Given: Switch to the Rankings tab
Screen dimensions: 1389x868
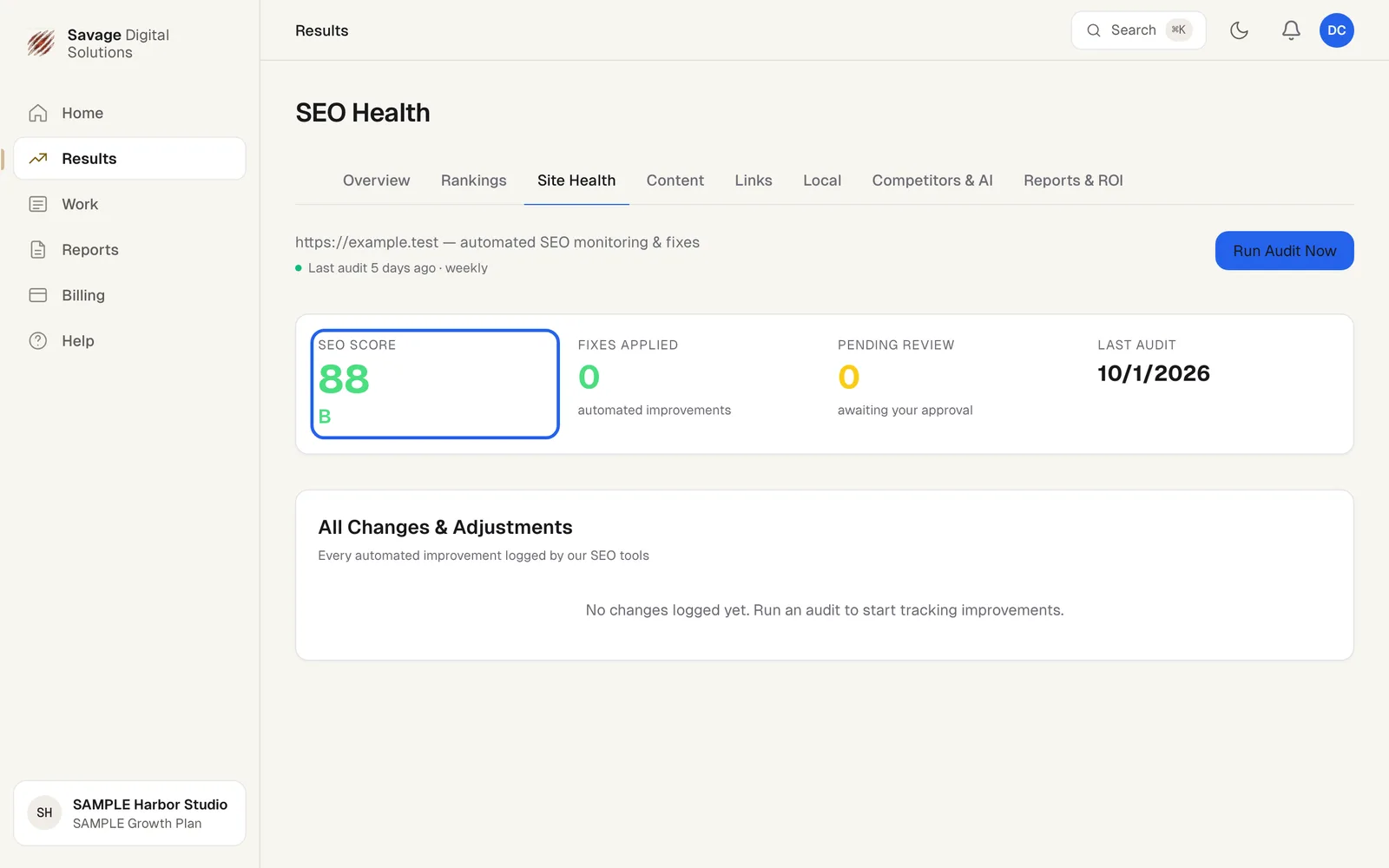Looking at the screenshot, I should (x=473, y=181).
